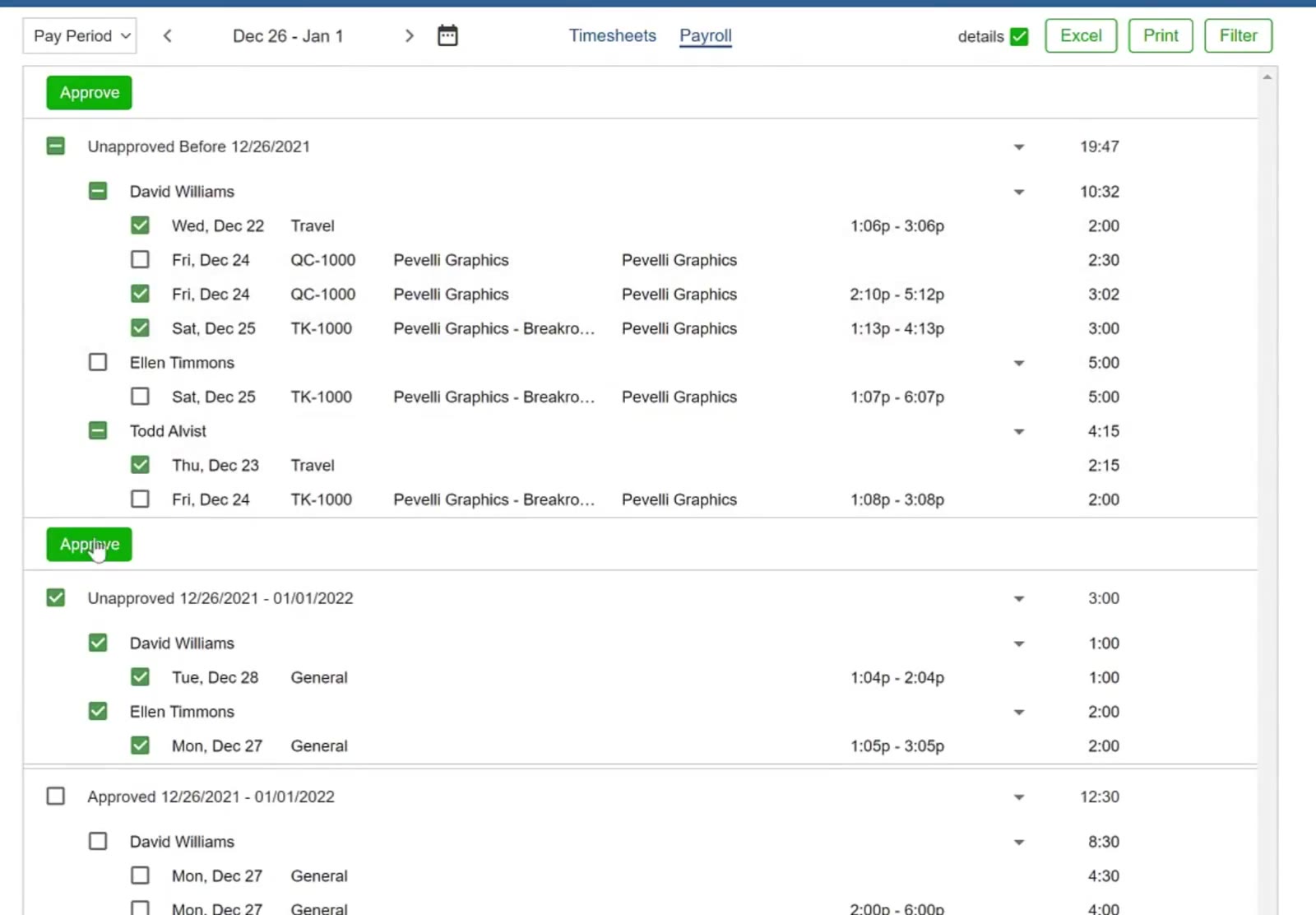Go to the previous pay period arrow
Viewport: 1316px width, 915px height.
click(x=167, y=35)
